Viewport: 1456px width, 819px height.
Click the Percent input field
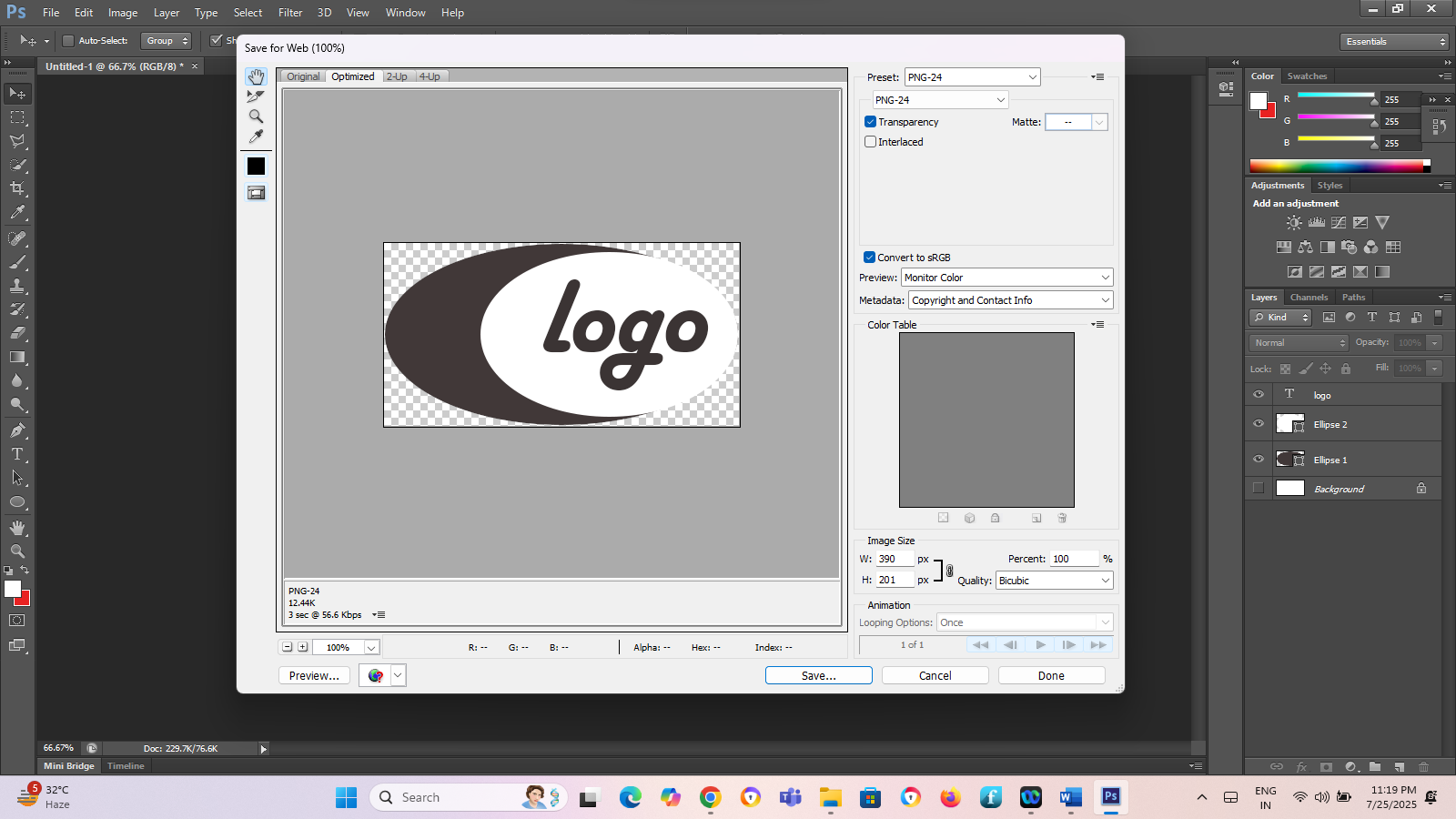(1075, 559)
